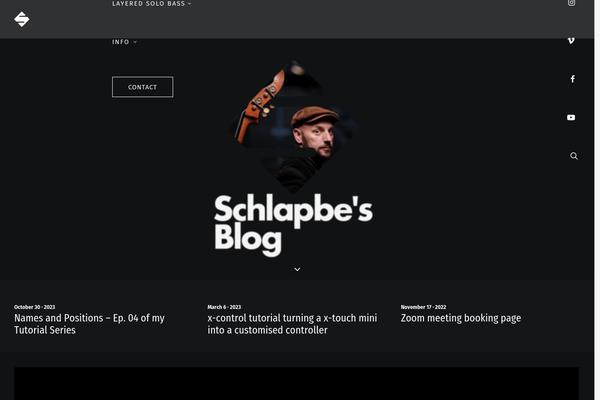Click the portrait photo with bass
This screenshot has height=400, width=600.
pos(293,127)
